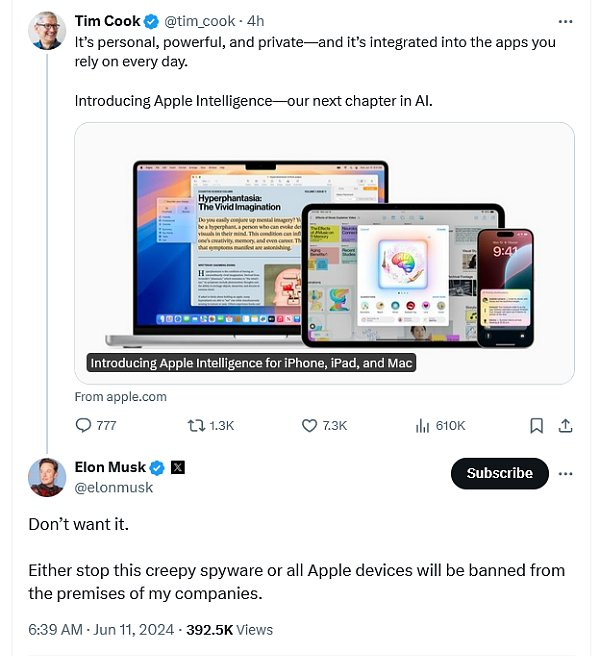Click the X affiliation badge beside Elon Musk
Image resolution: width=600 pixels, height=656 pixels.
[x=178, y=467]
